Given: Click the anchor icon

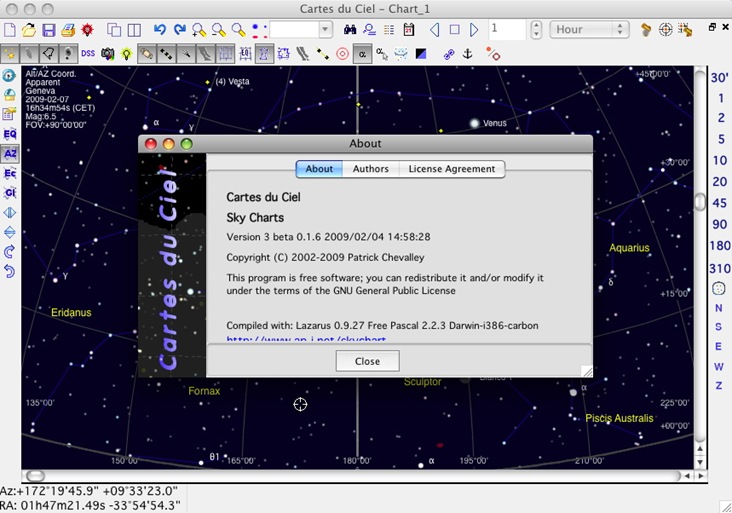Looking at the screenshot, I should coord(467,54).
